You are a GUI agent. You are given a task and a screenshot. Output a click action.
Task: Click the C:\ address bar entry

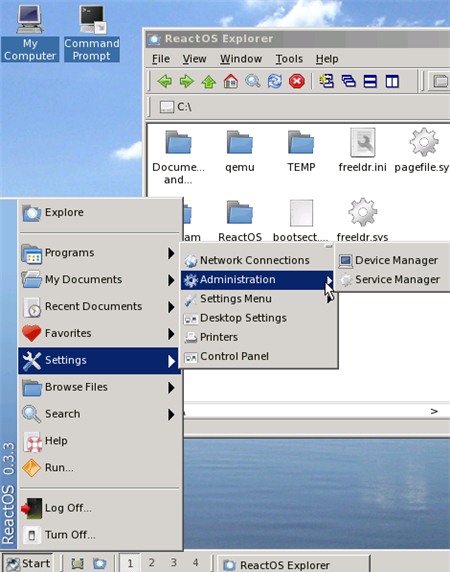click(175, 107)
